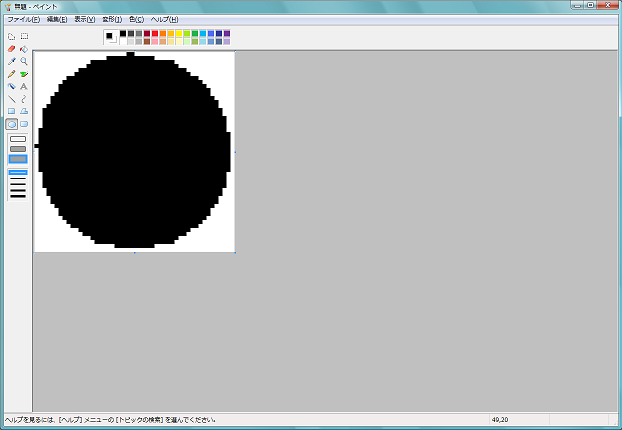Select the Free-Form Select tool
Screen dimensions: 622x430
coord(11,36)
